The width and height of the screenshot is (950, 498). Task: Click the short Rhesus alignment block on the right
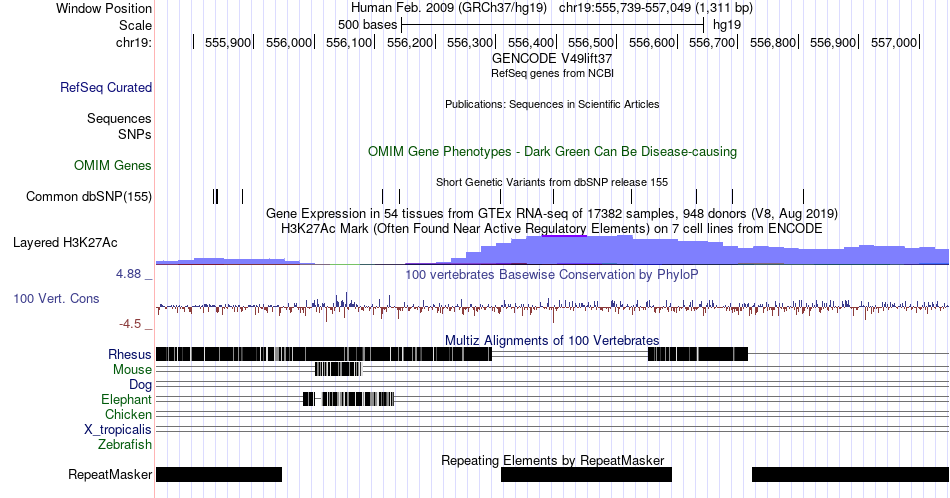(x=698, y=354)
